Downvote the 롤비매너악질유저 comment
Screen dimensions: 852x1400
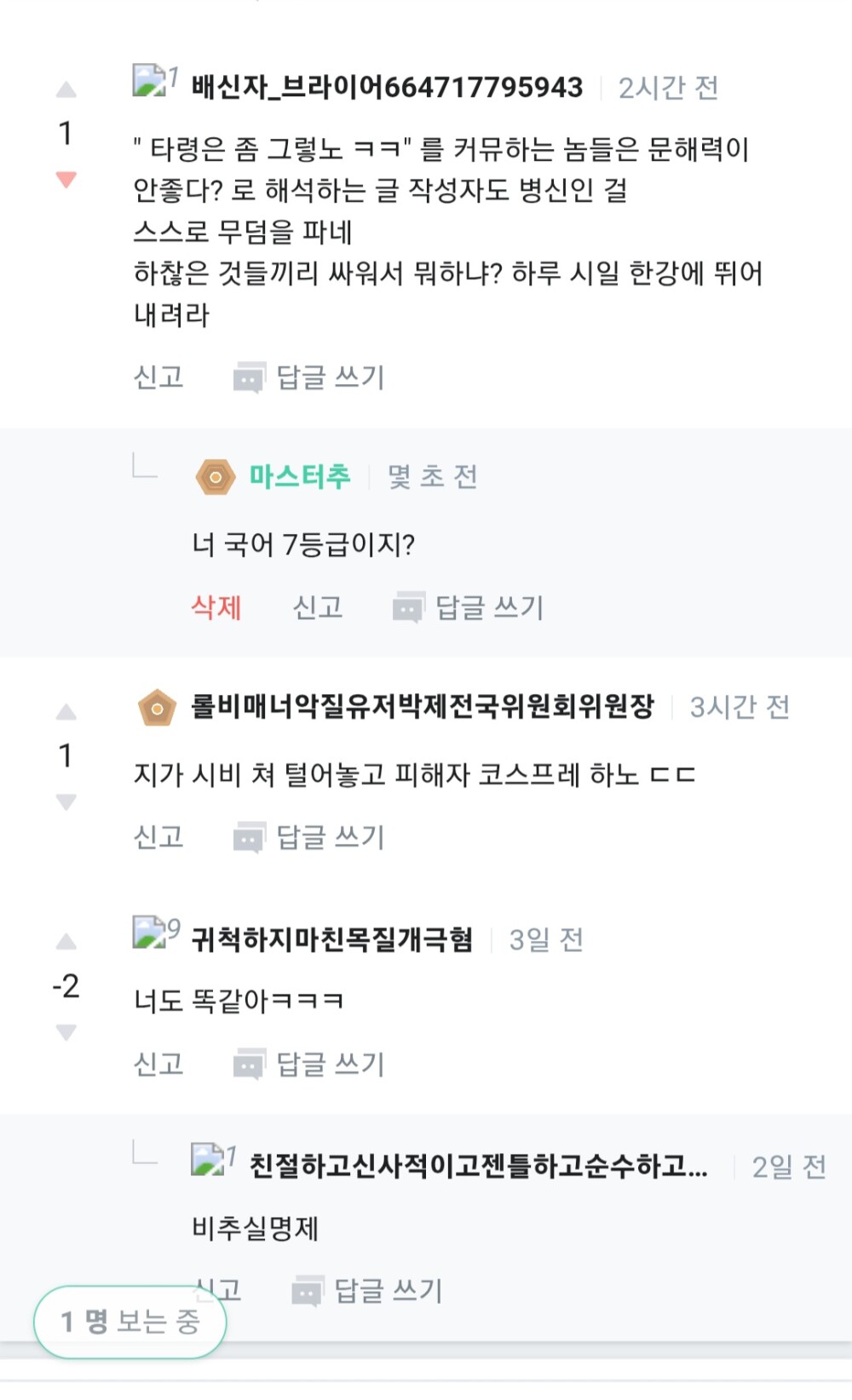click(x=66, y=801)
